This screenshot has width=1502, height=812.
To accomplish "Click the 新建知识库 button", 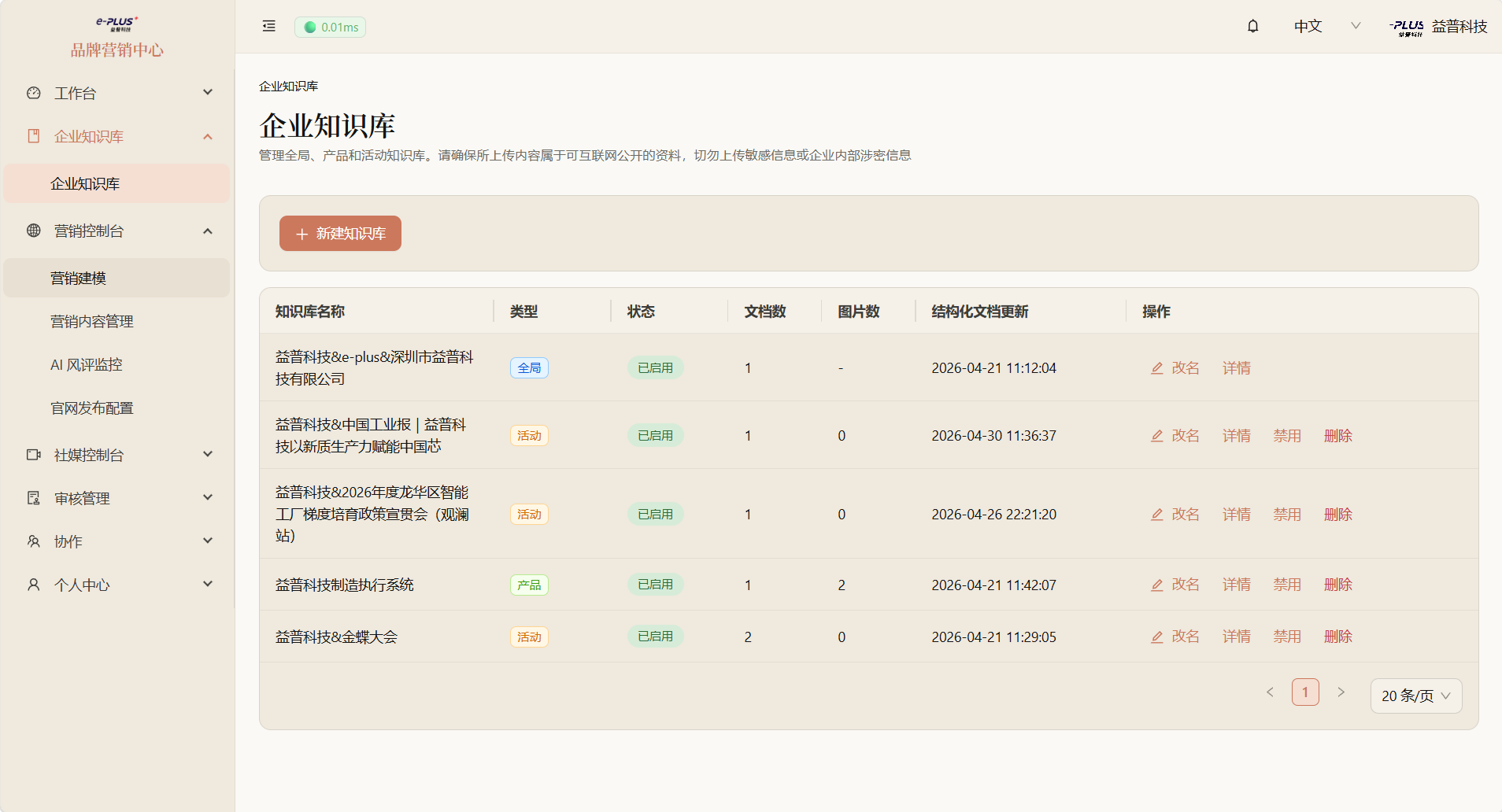I will (x=340, y=234).
